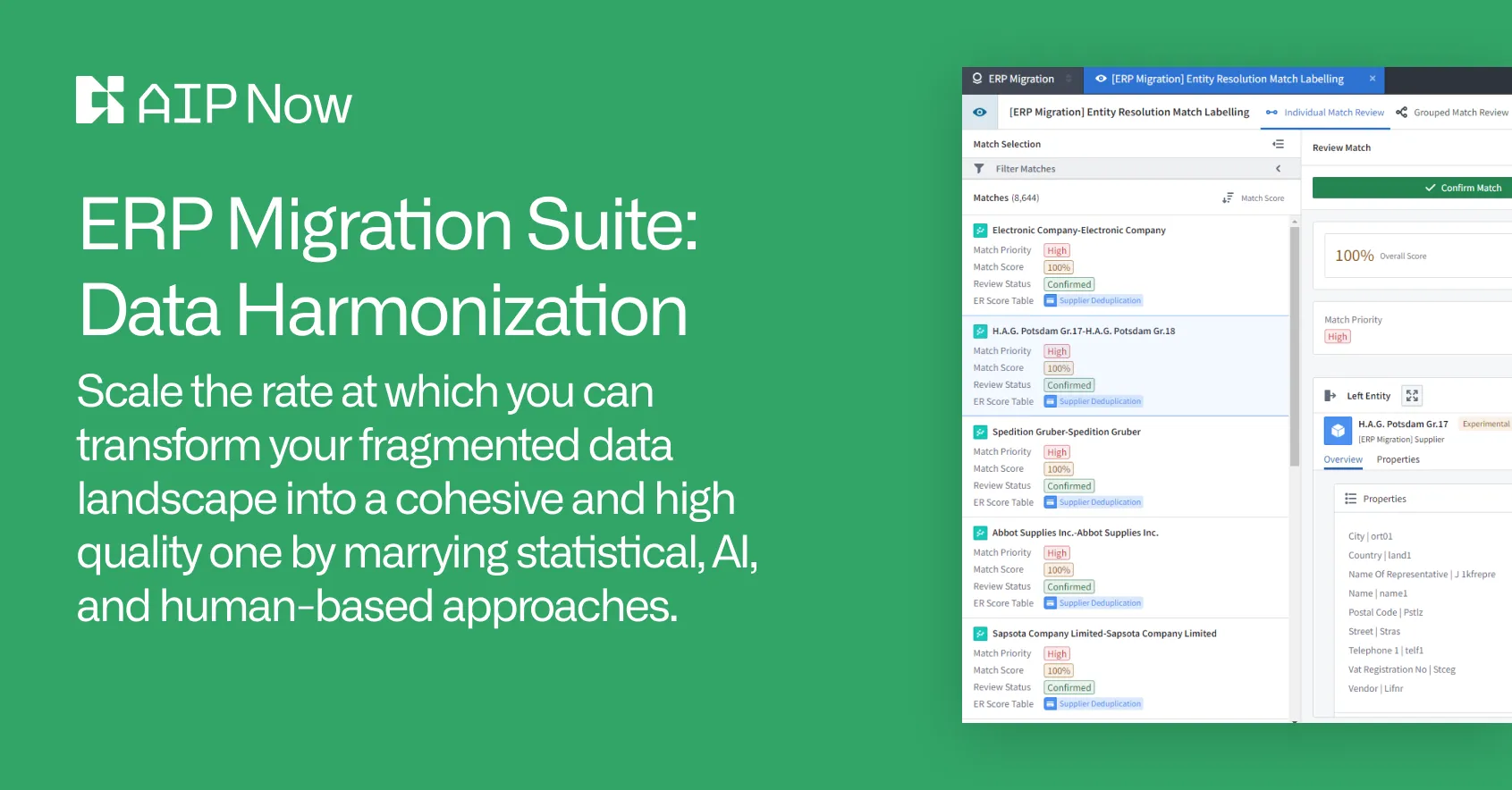Viewport: 1512px width, 790px height.
Task: Click the Left Entity arrow icon
Action: tap(1330, 396)
